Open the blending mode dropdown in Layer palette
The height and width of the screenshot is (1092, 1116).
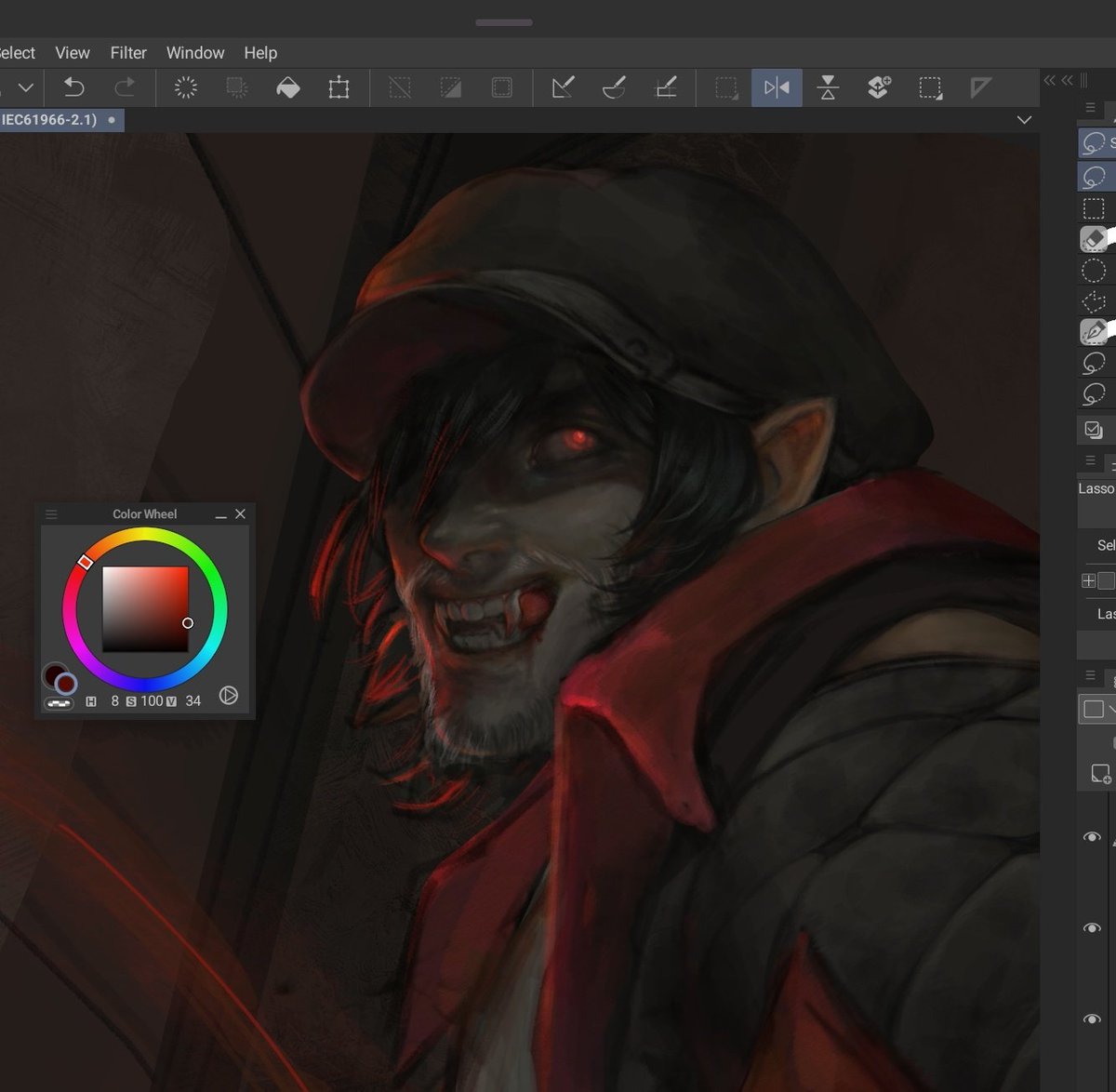tap(1097, 709)
